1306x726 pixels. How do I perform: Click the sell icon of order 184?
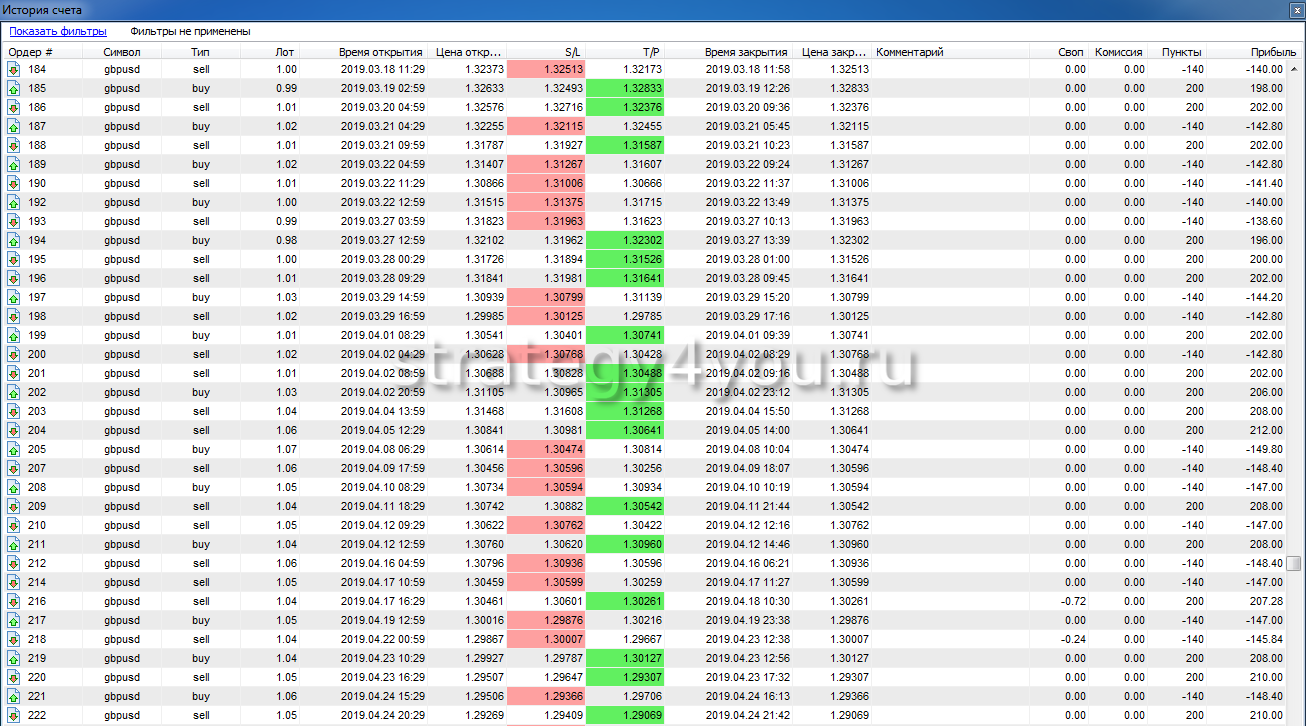click(13, 70)
